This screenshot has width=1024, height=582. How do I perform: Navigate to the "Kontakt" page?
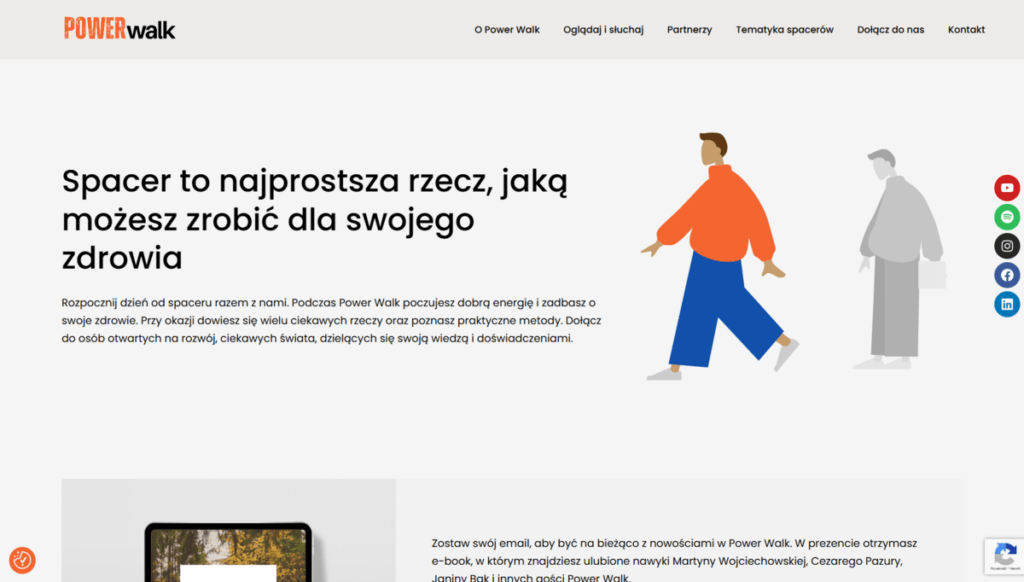[966, 30]
